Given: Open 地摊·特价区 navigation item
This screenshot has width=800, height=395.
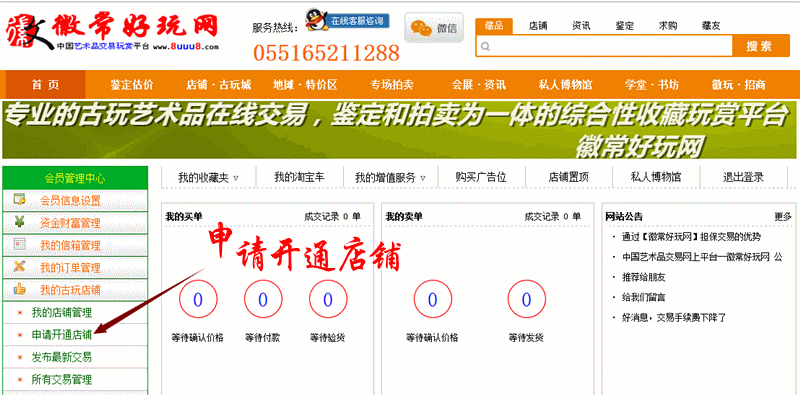Looking at the screenshot, I should pos(305,85).
